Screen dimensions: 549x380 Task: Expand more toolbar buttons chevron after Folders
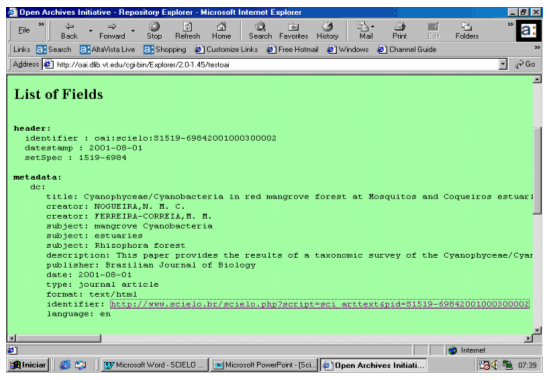510,25
